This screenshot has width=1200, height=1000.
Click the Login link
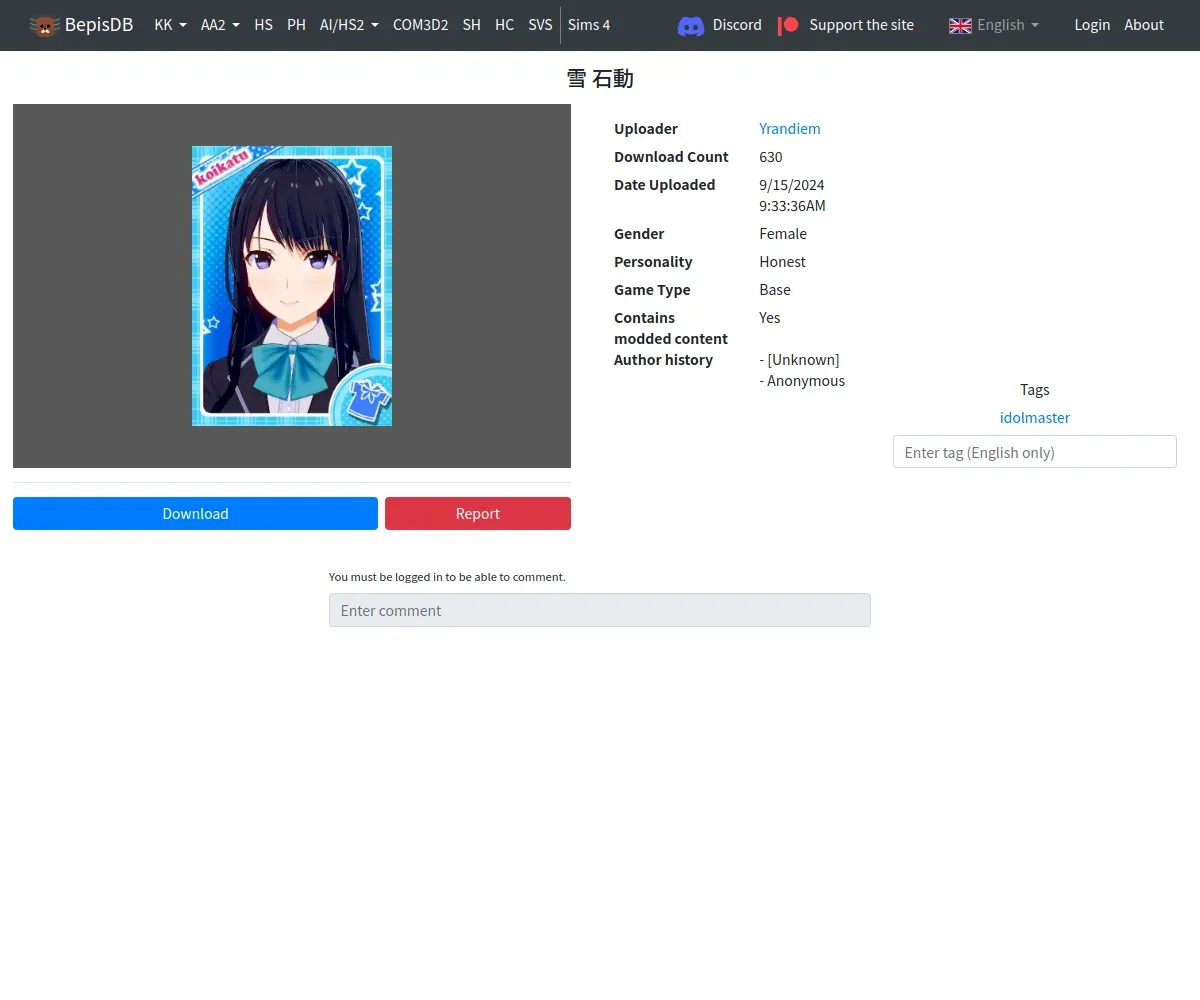click(x=1092, y=25)
